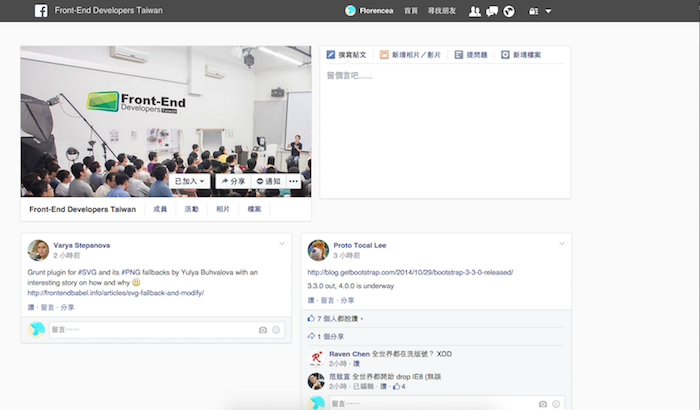Open 已加入 joined dropdown button

click(x=190, y=181)
